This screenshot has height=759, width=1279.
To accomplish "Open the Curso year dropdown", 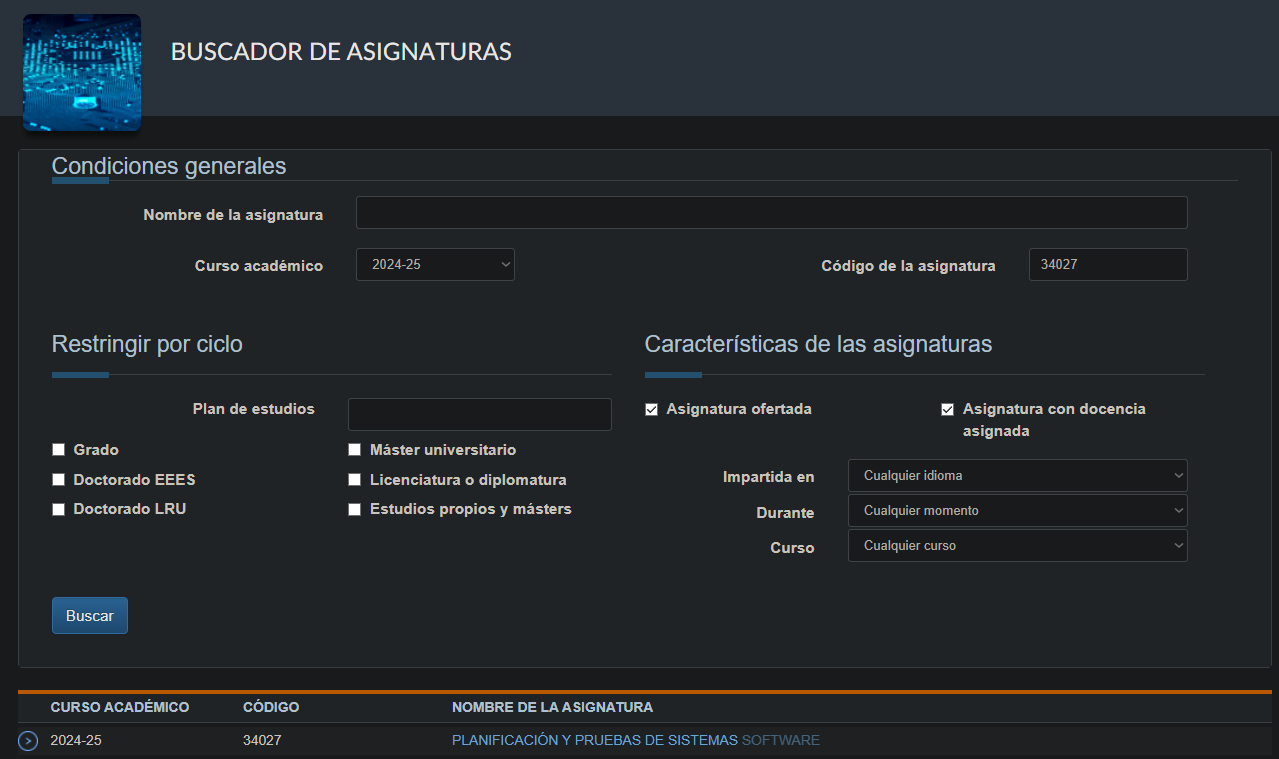I will click(x=1017, y=546).
